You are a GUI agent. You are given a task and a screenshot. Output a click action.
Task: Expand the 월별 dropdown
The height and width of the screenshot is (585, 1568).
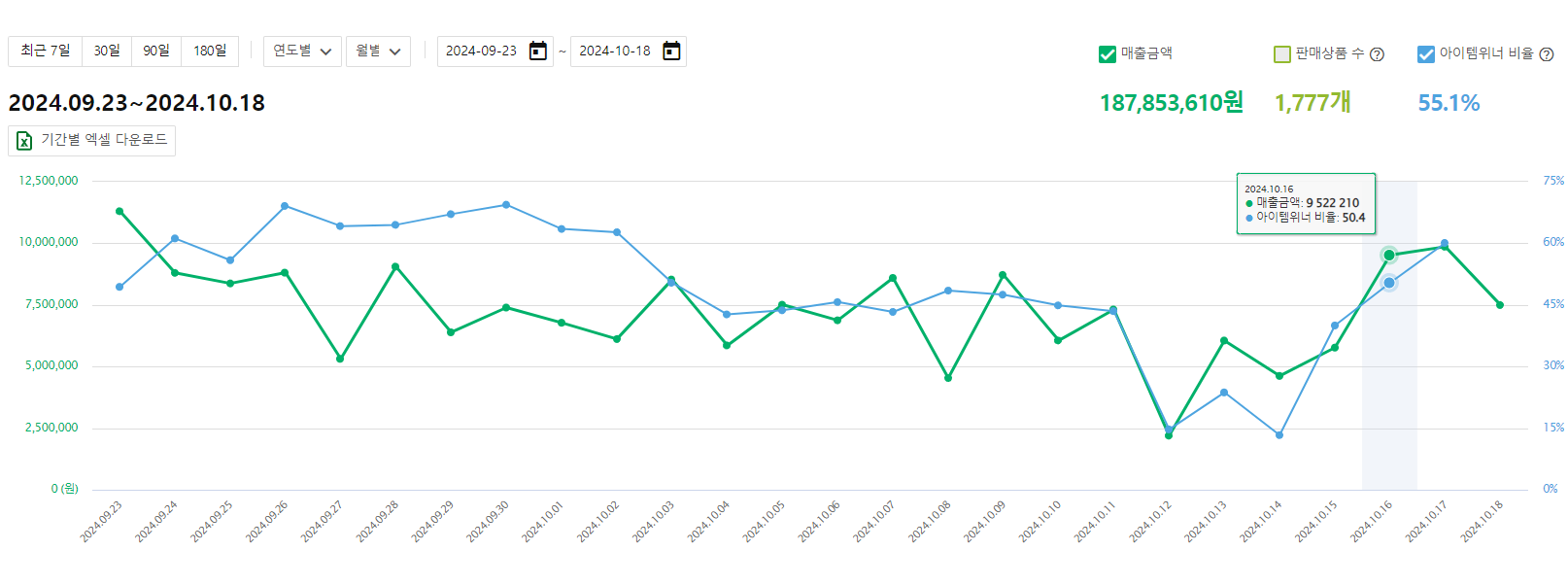pos(378,52)
